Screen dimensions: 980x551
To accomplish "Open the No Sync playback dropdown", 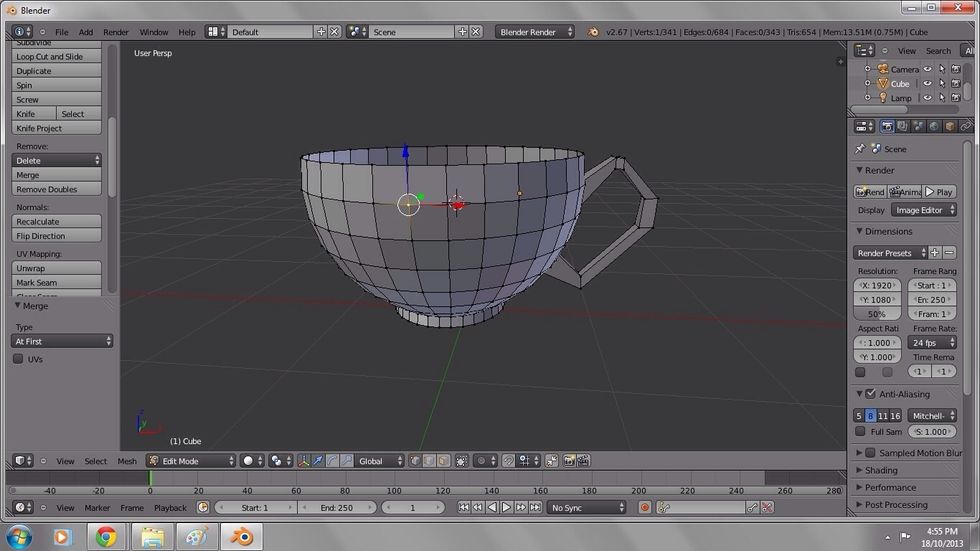I will (x=586, y=508).
